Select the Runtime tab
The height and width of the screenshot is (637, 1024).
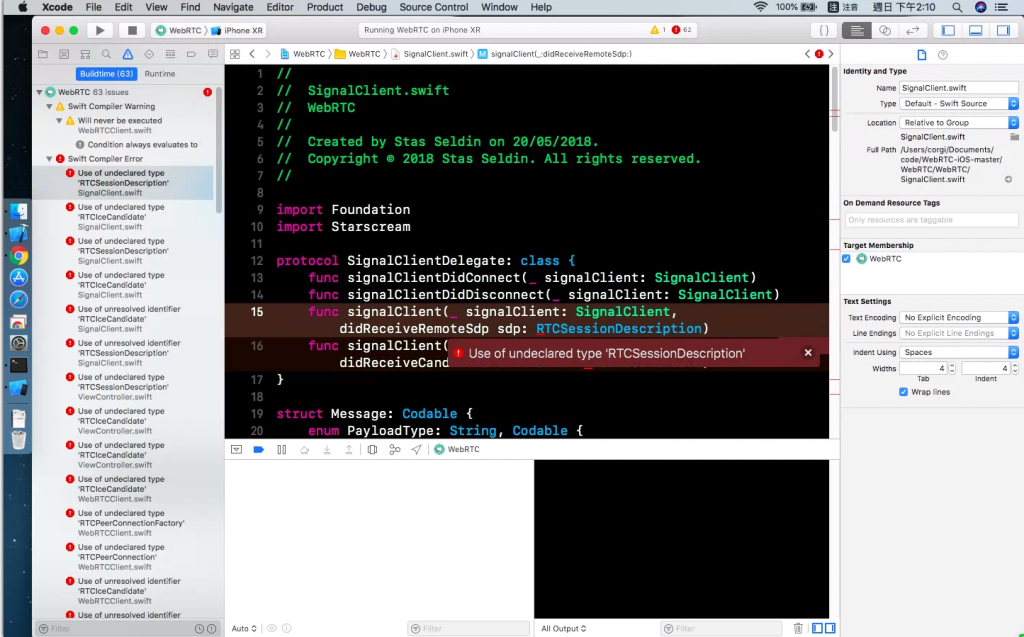pos(160,74)
